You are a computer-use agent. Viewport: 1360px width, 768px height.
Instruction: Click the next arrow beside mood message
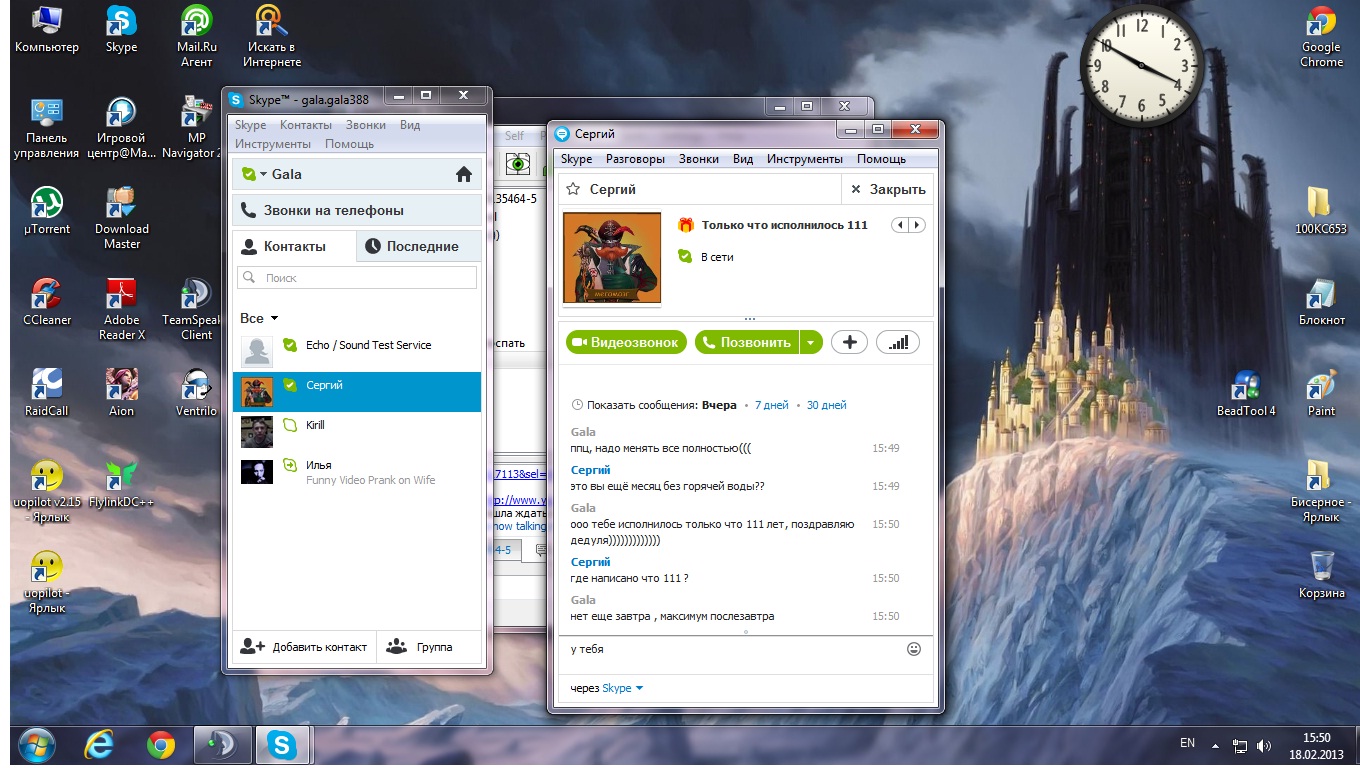(x=917, y=225)
